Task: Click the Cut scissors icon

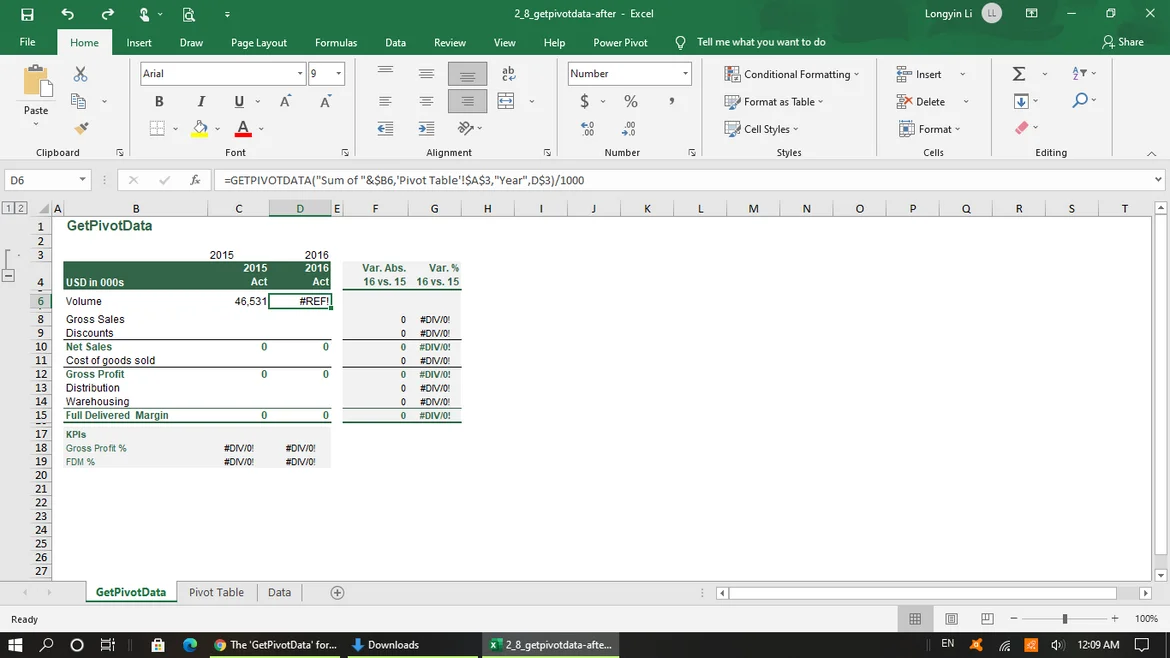Action: [x=81, y=74]
